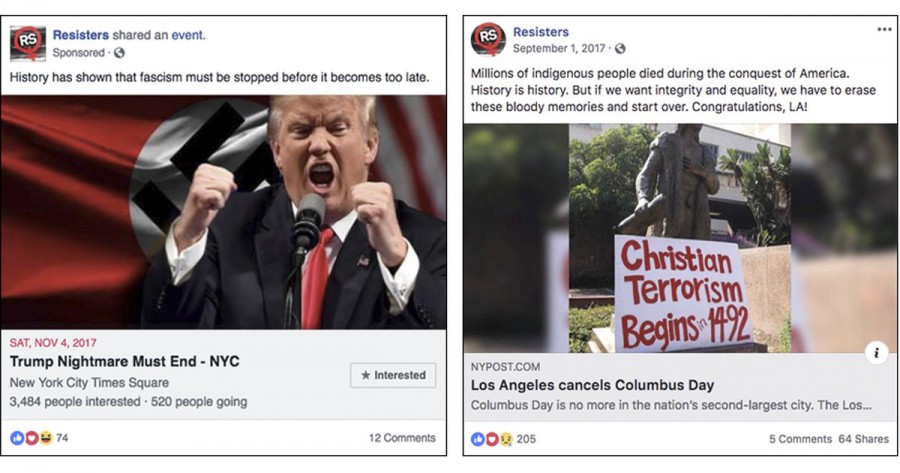
Task: Open the Resisters page link on sponsored post
Action: pos(80,35)
